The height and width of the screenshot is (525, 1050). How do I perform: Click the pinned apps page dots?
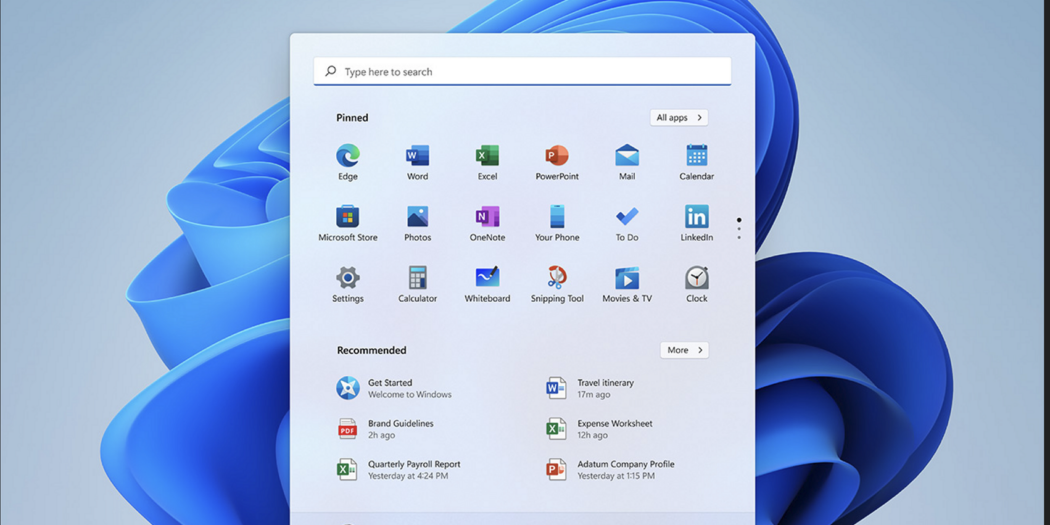coord(739,228)
